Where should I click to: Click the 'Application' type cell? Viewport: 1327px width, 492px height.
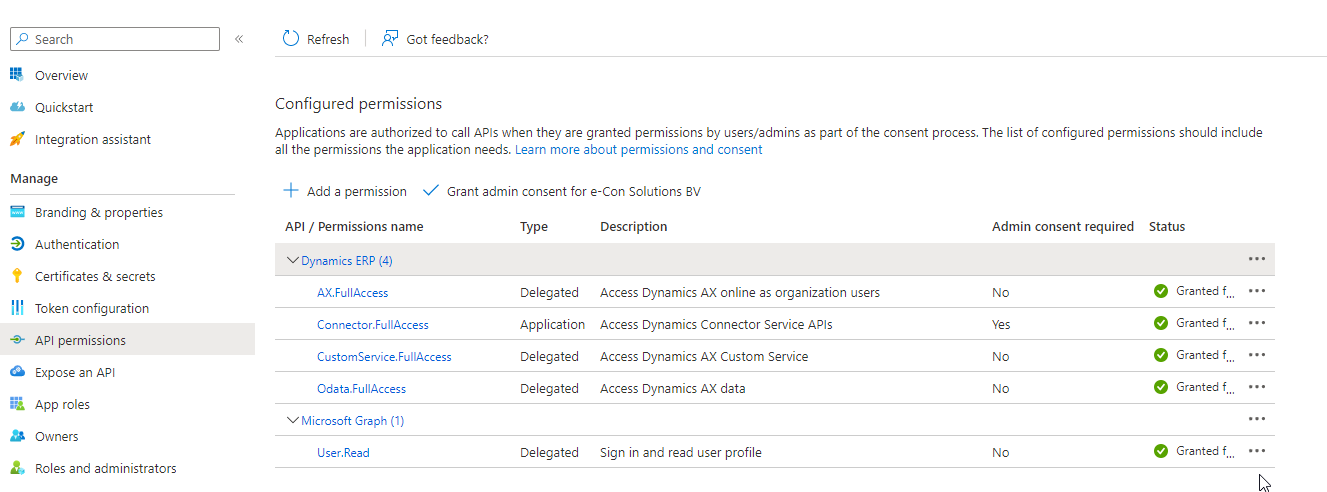pos(552,325)
